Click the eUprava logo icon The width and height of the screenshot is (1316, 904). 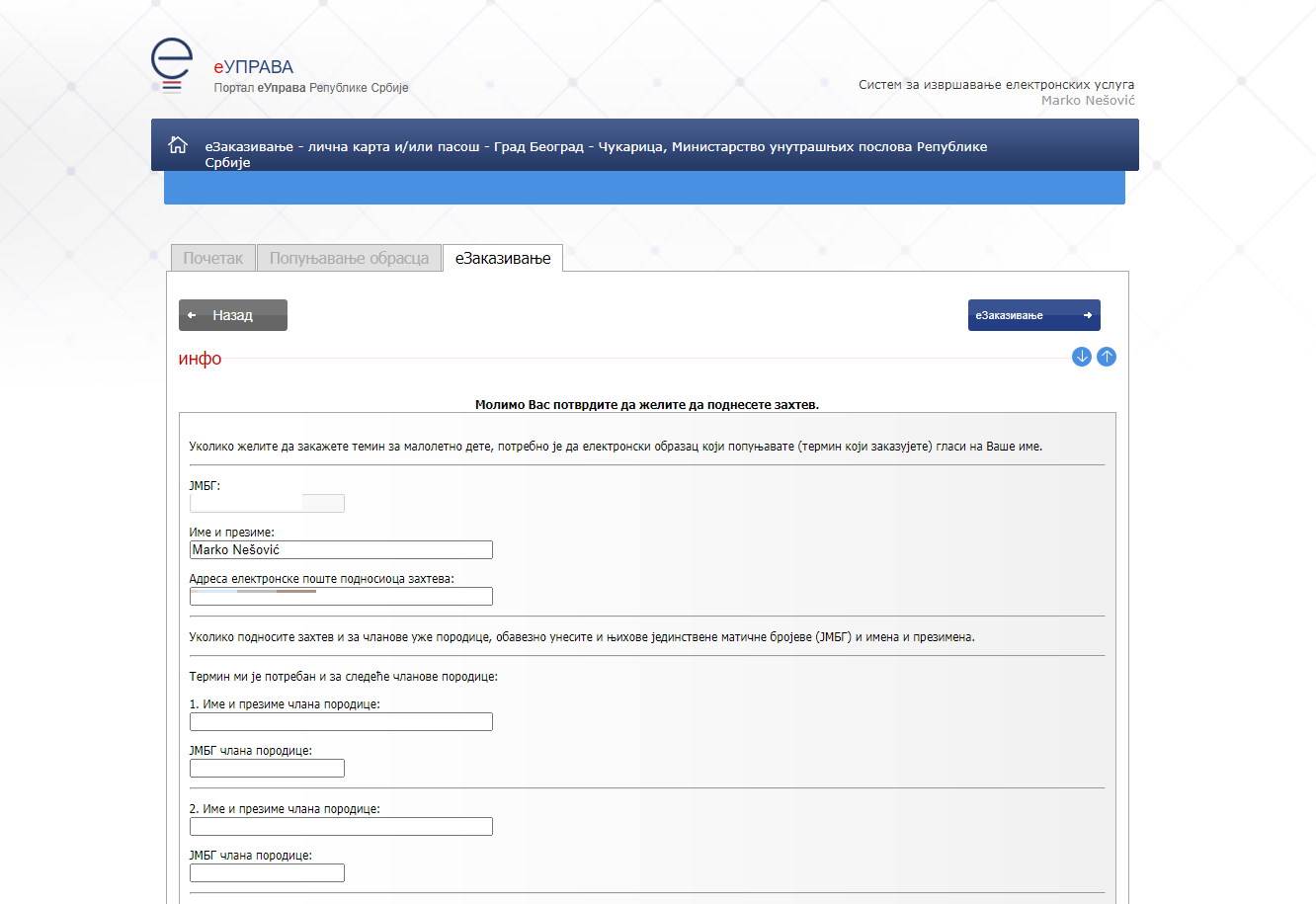[x=171, y=65]
